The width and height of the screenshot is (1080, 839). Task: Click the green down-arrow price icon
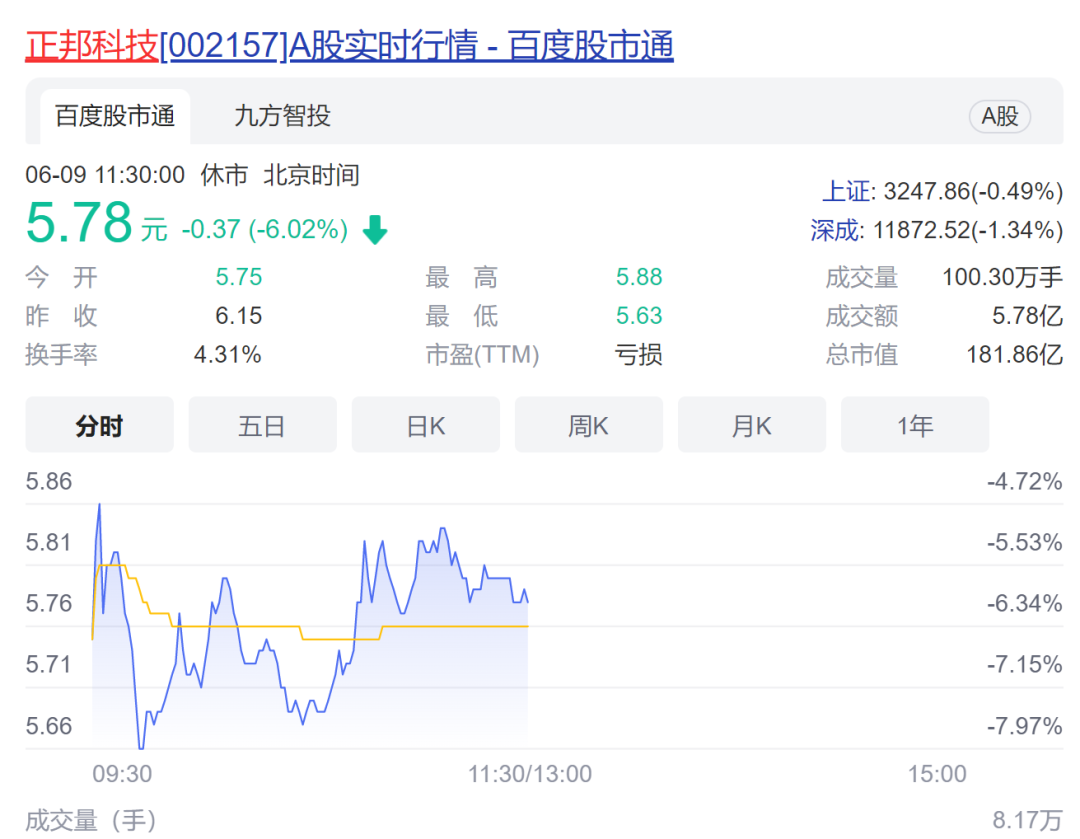click(375, 231)
